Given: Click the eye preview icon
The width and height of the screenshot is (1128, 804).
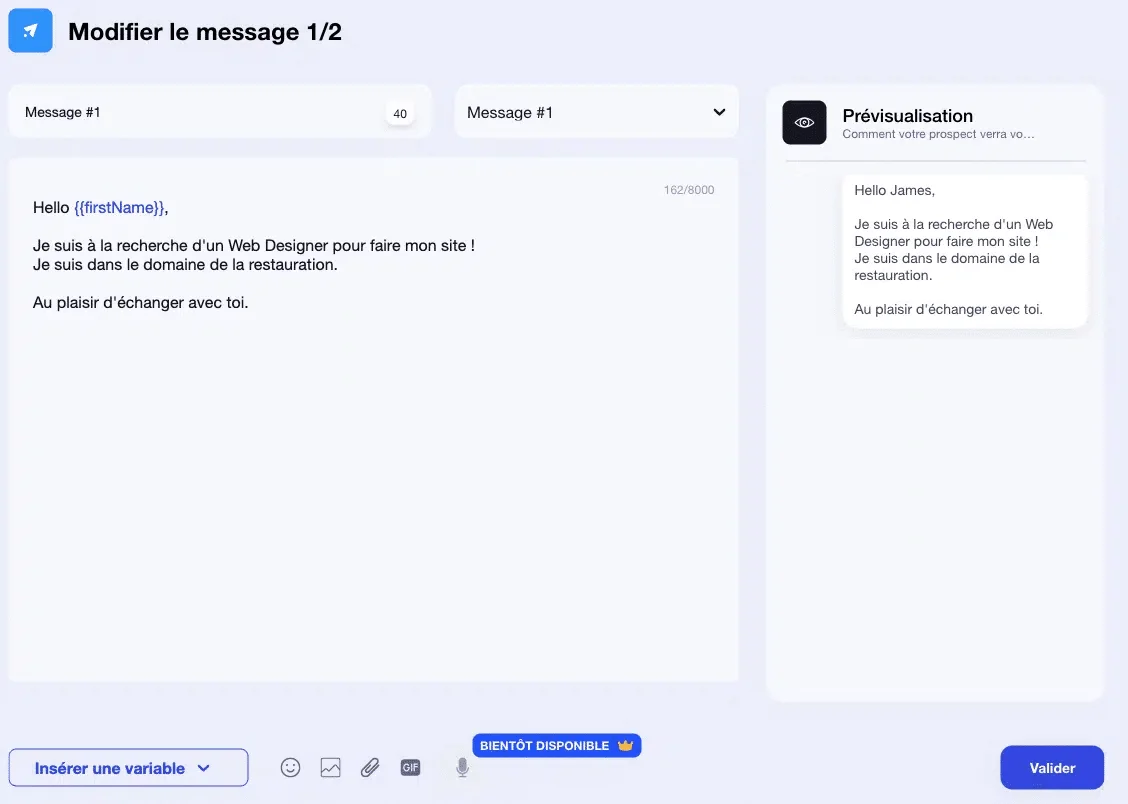Looking at the screenshot, I should [804, 122].
